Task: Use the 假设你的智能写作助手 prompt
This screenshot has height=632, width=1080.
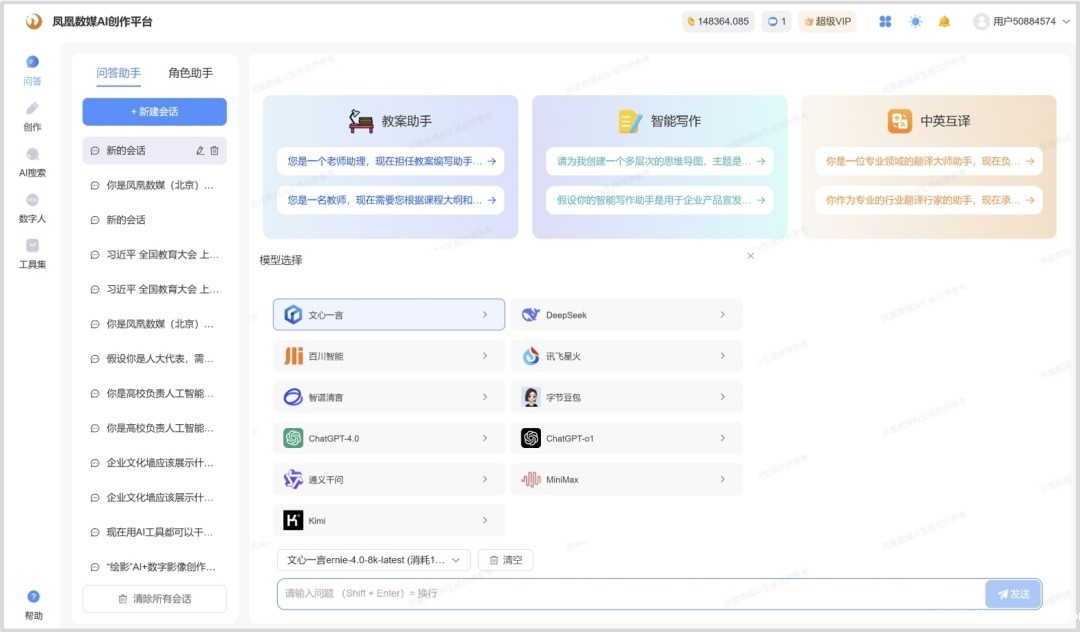Action: (660, 200)
